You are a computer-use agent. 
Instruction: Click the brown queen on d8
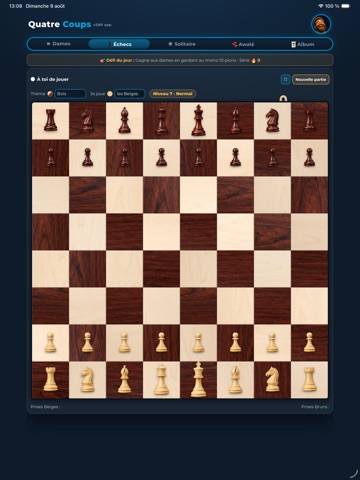pos(161,121)
